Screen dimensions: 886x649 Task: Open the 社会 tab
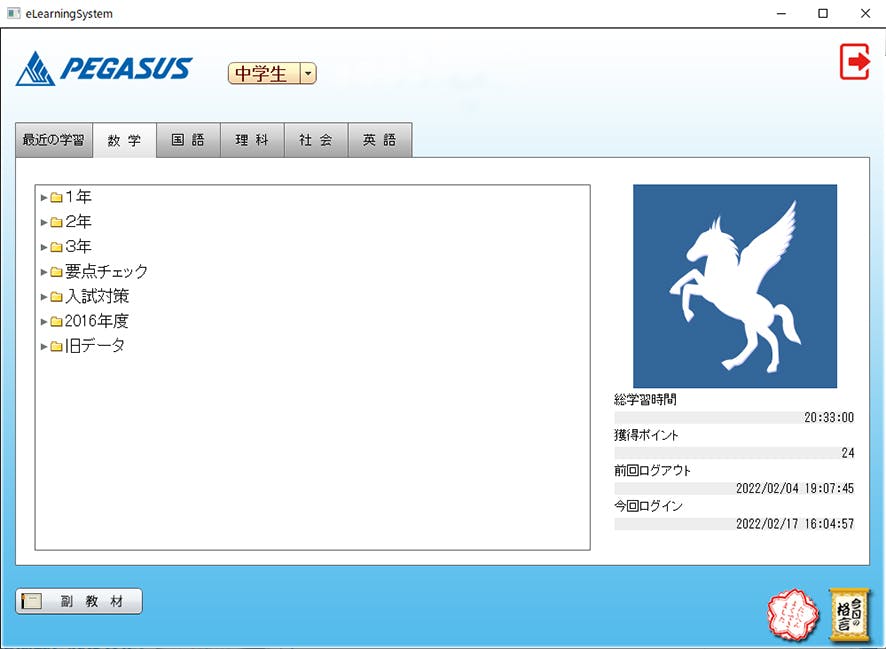316,141
